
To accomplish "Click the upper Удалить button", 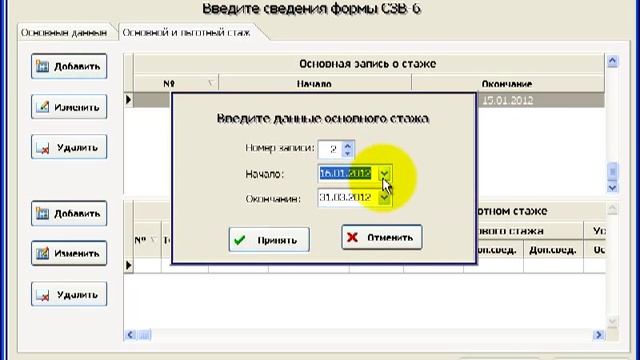I will pyautogui.click(x=69, y=147).
